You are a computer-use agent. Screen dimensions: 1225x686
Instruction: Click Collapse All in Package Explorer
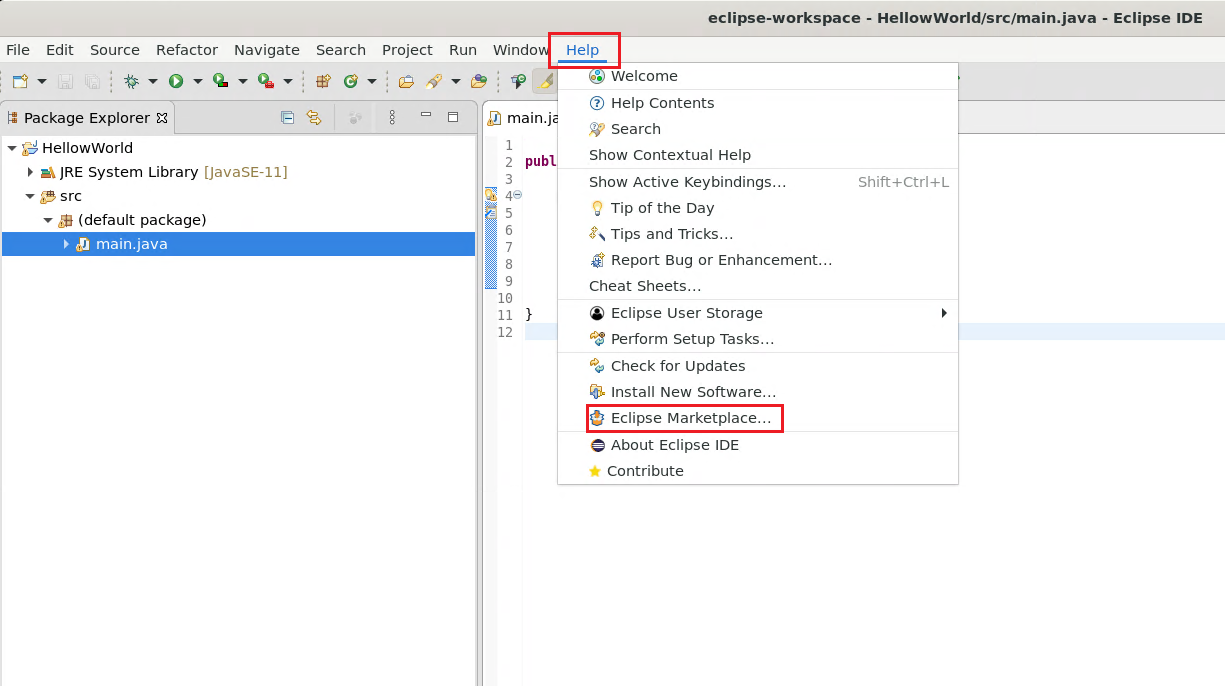pos(287,117)
